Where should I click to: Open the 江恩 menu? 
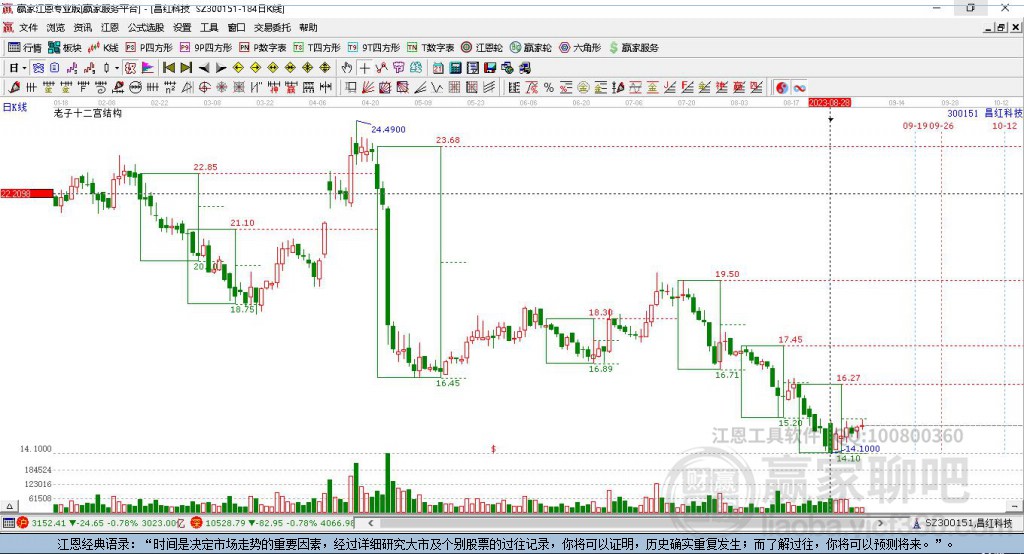point(110,27)
